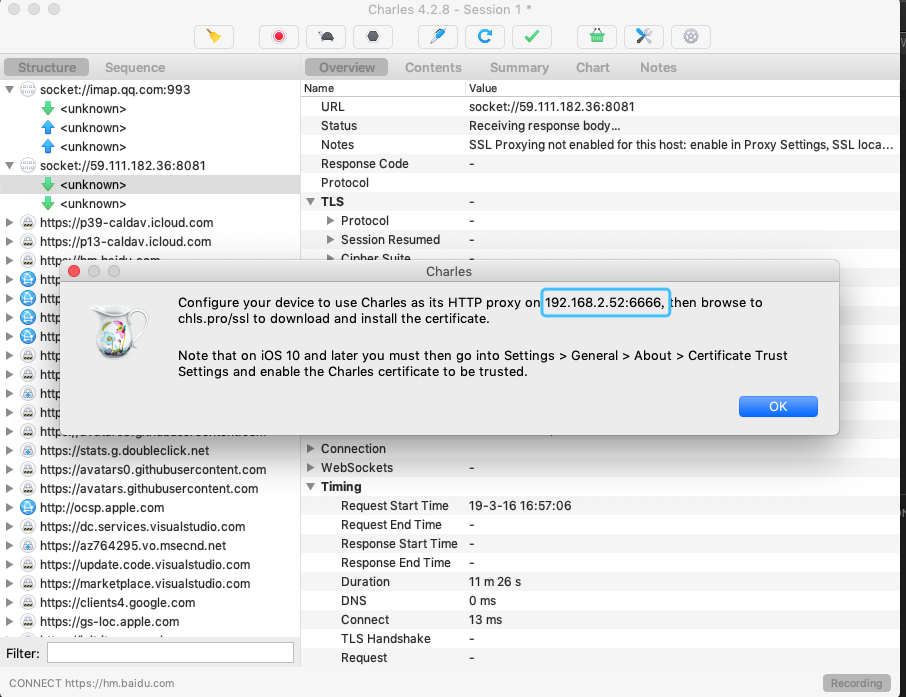Toggle breakpoints with the hexagon icon
The height and width of the screenshot is (697, 906).
coord(373,36)
